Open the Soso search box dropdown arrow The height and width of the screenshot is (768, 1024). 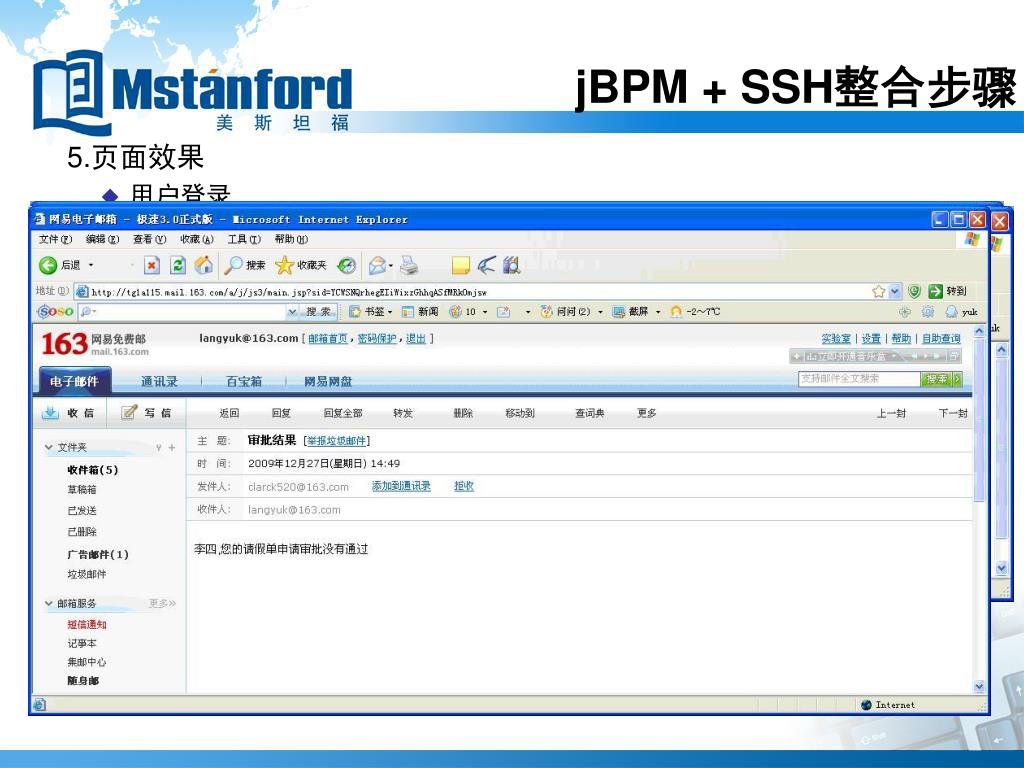[x=293, y=312]
